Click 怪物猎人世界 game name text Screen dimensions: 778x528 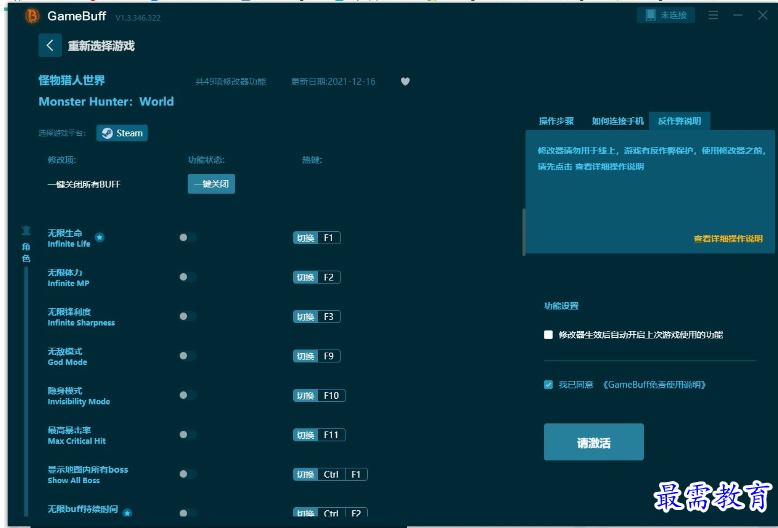click(x=72, y=80)
